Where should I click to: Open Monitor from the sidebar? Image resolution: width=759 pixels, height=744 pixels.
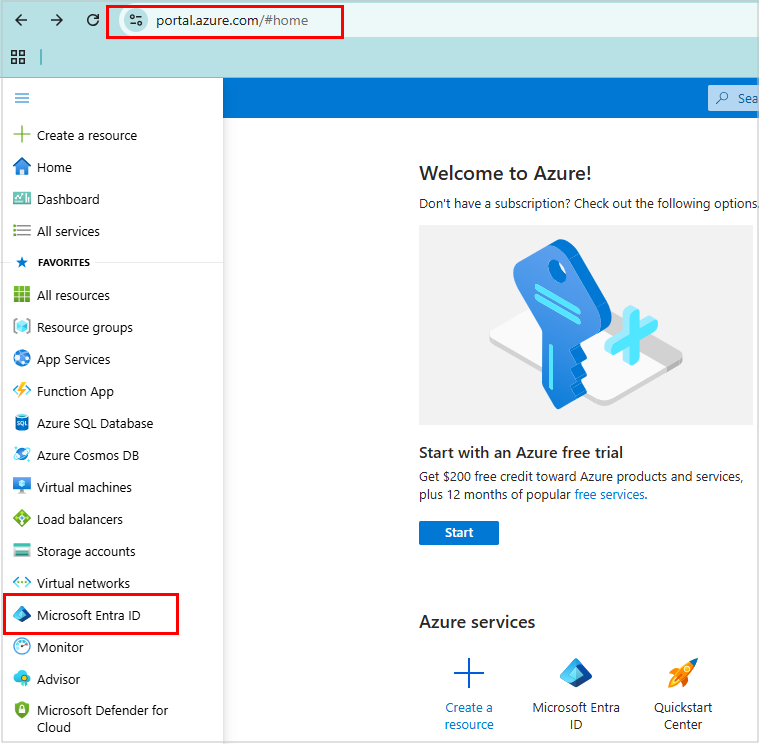pyautogui.click(x=60, y=647)
